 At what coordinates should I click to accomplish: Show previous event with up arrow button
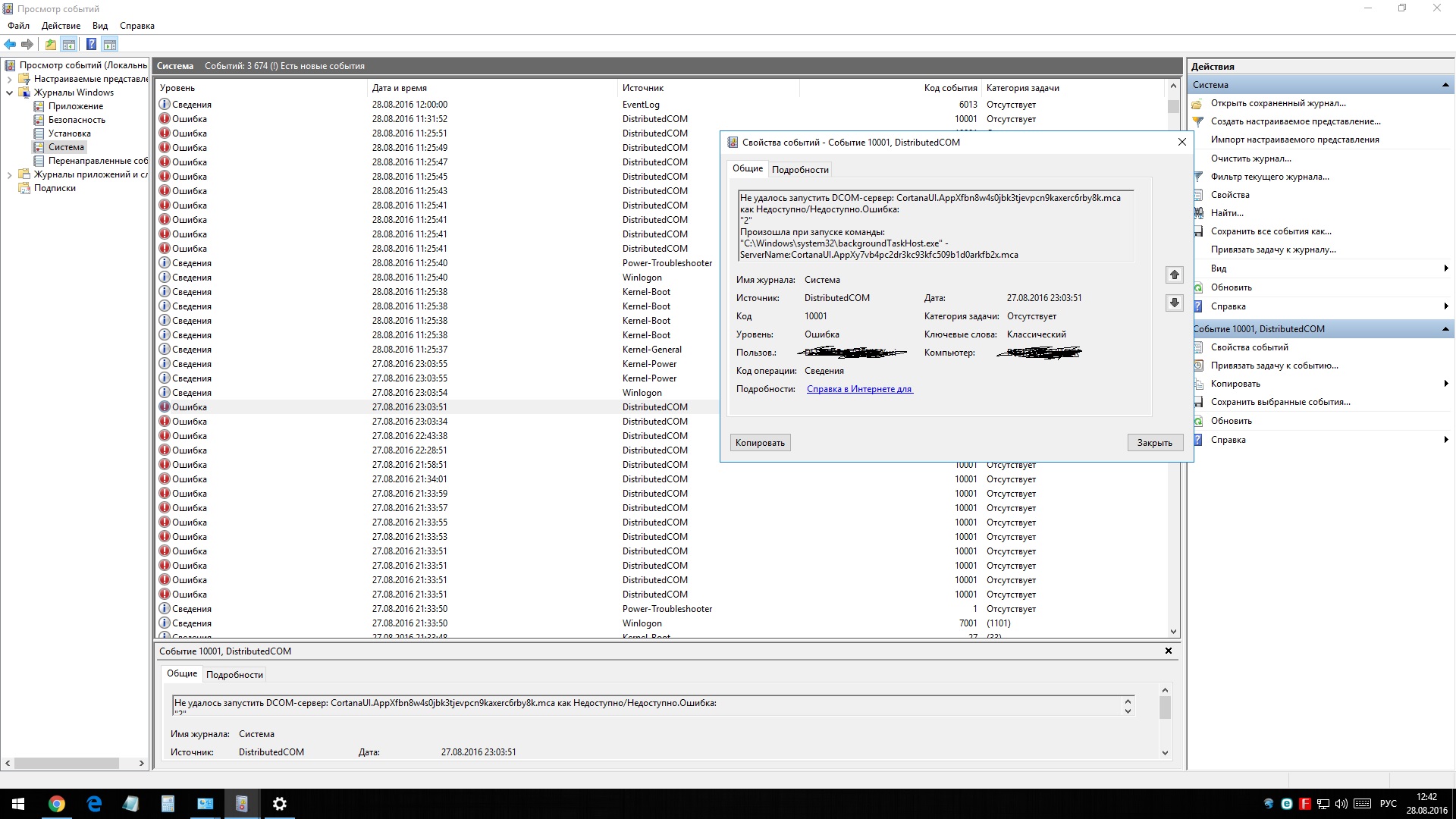point(1174,275)
